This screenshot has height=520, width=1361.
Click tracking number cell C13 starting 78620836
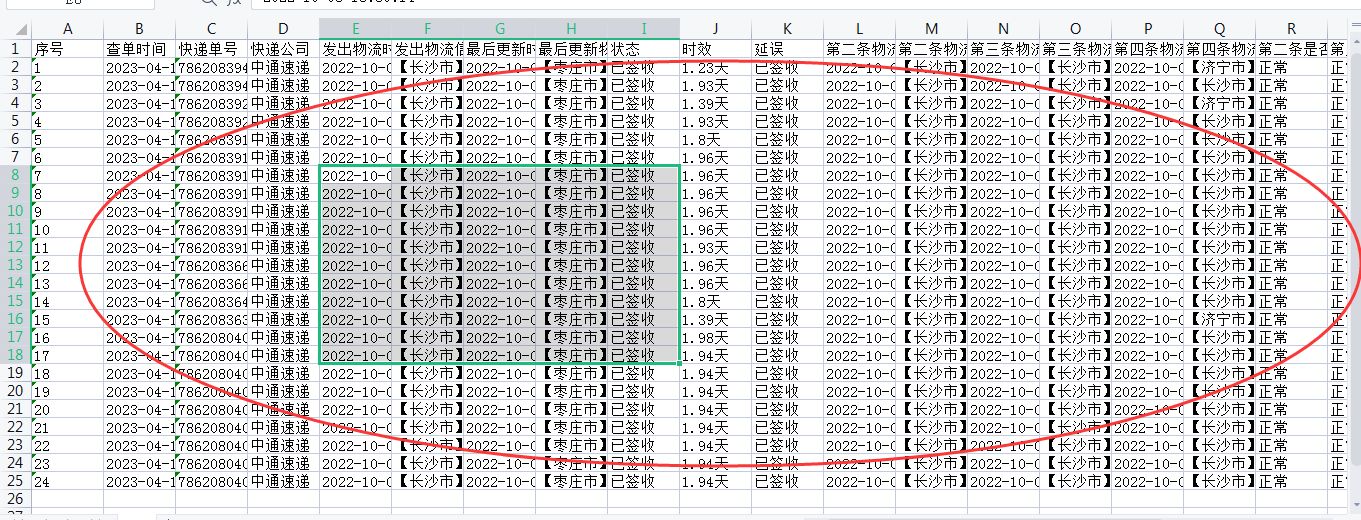click(211, 265)
